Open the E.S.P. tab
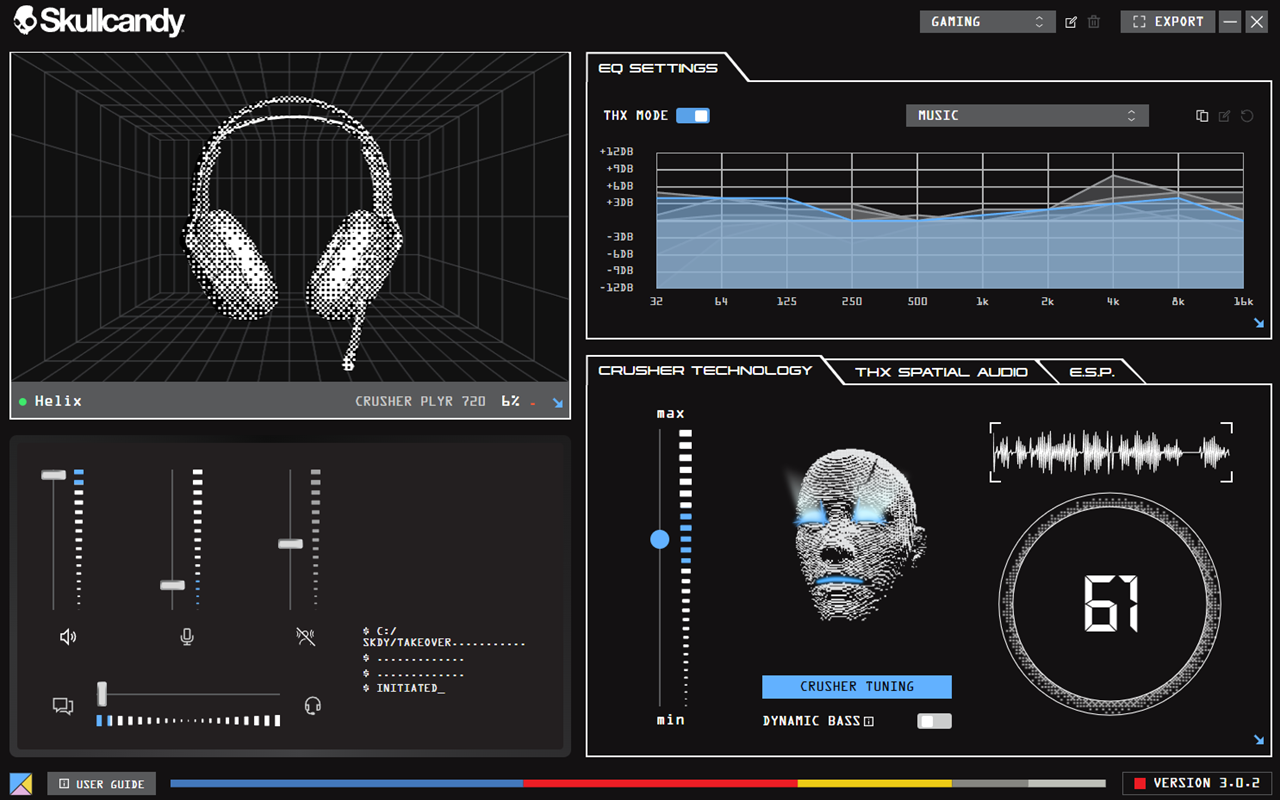1280x800 pixels. coord(1092,372)
